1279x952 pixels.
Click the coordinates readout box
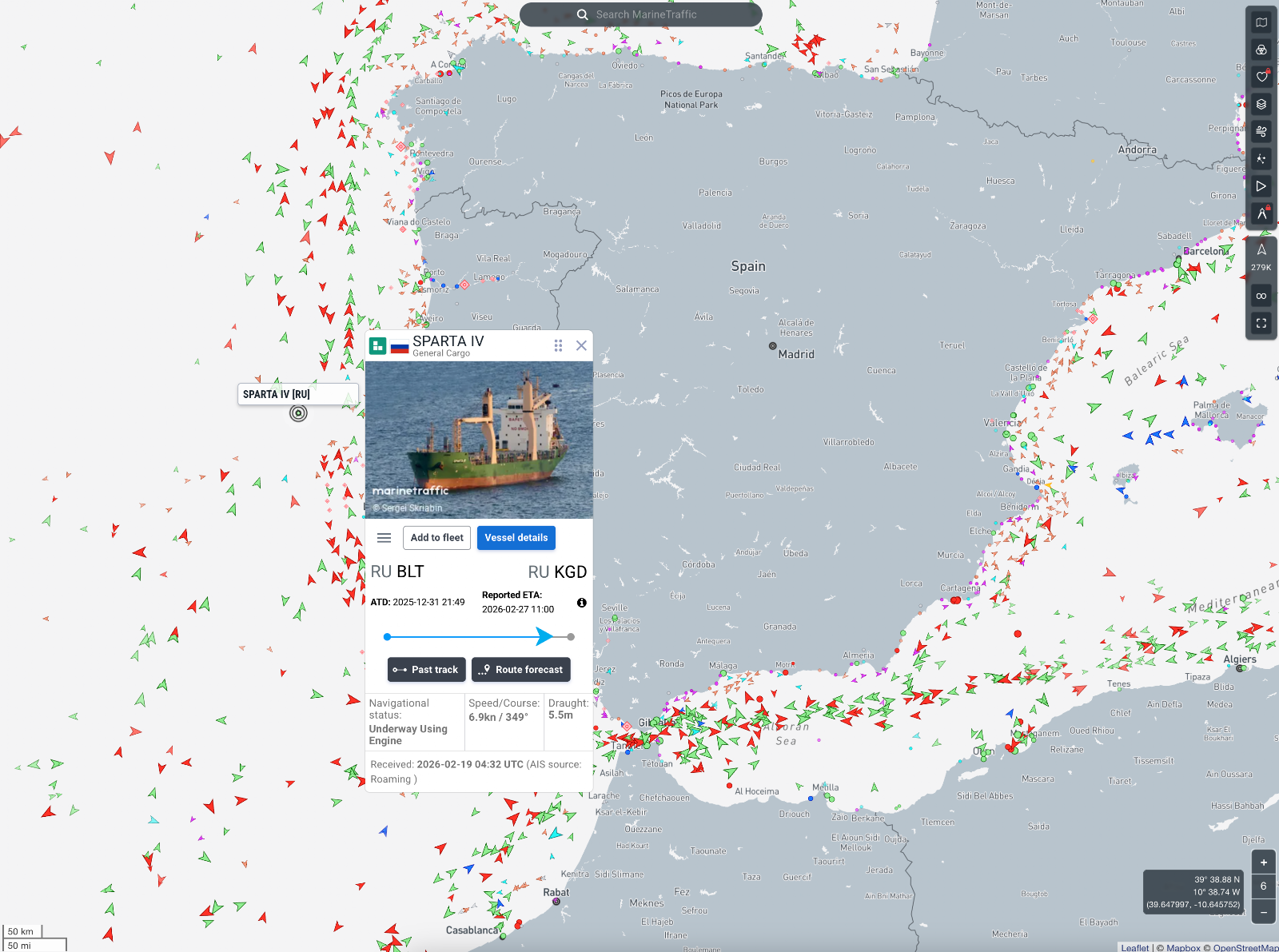coord(1193,892)
